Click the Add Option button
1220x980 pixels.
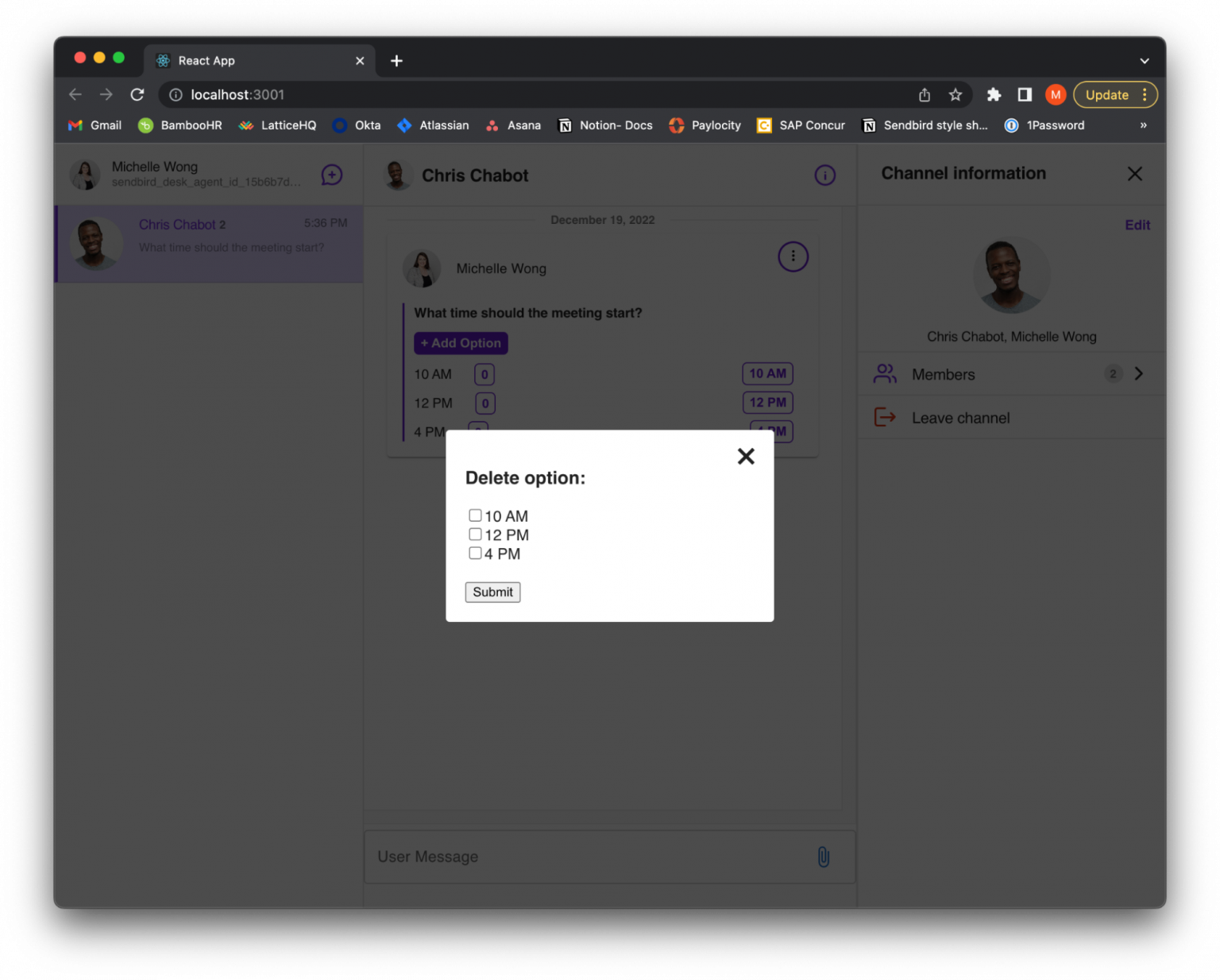(x=461, y=343)
